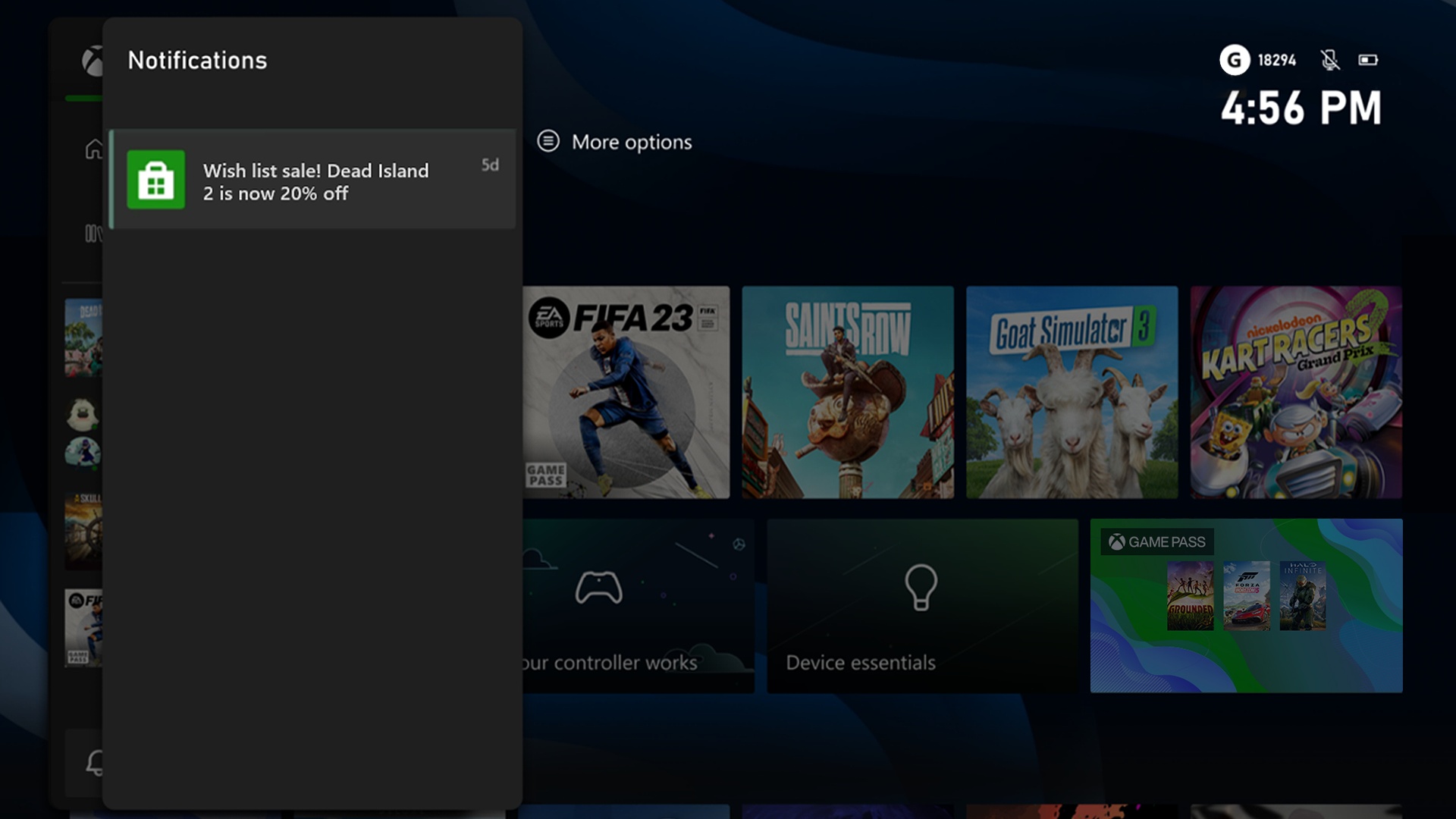Open the controller works tips card
This screenshot has width=1456, height=819.
[638, 605]
